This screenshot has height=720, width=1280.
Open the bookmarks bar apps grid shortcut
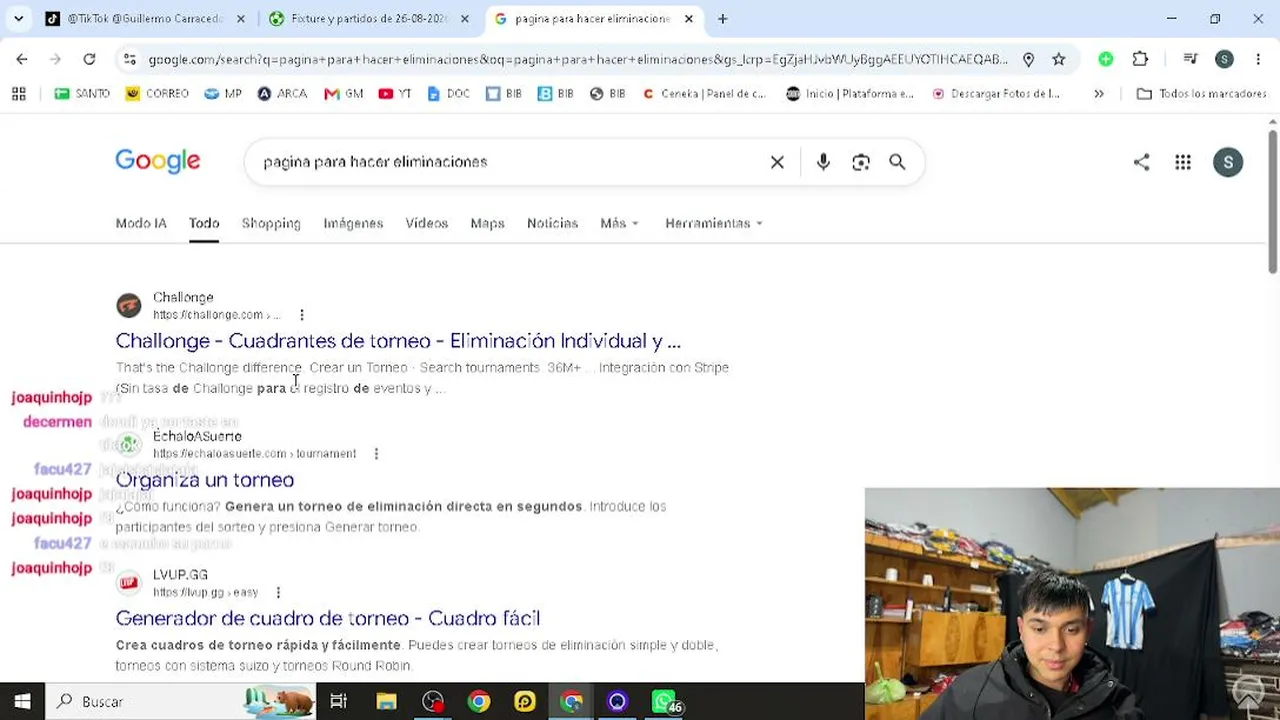18,93
